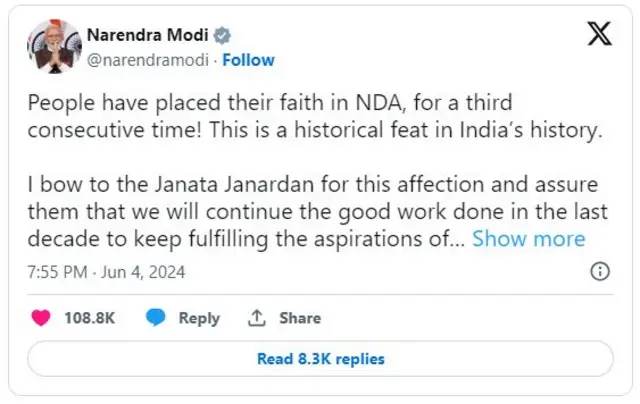This screenshot has width=640, height=404.
Task: Open the X logo in the corner
Action: pos(599,35)
